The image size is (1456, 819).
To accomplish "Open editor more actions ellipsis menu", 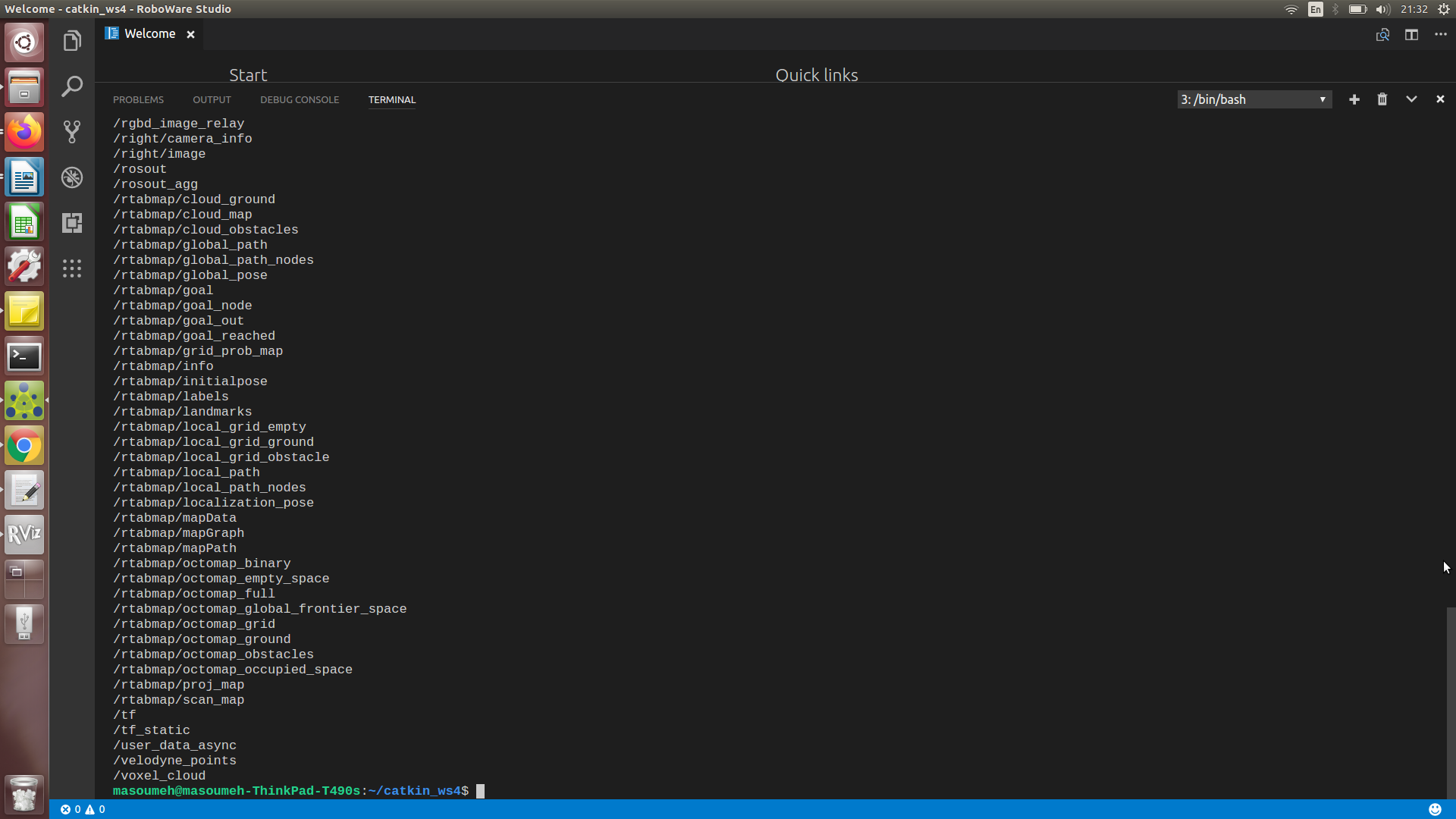I will 1441,35.
